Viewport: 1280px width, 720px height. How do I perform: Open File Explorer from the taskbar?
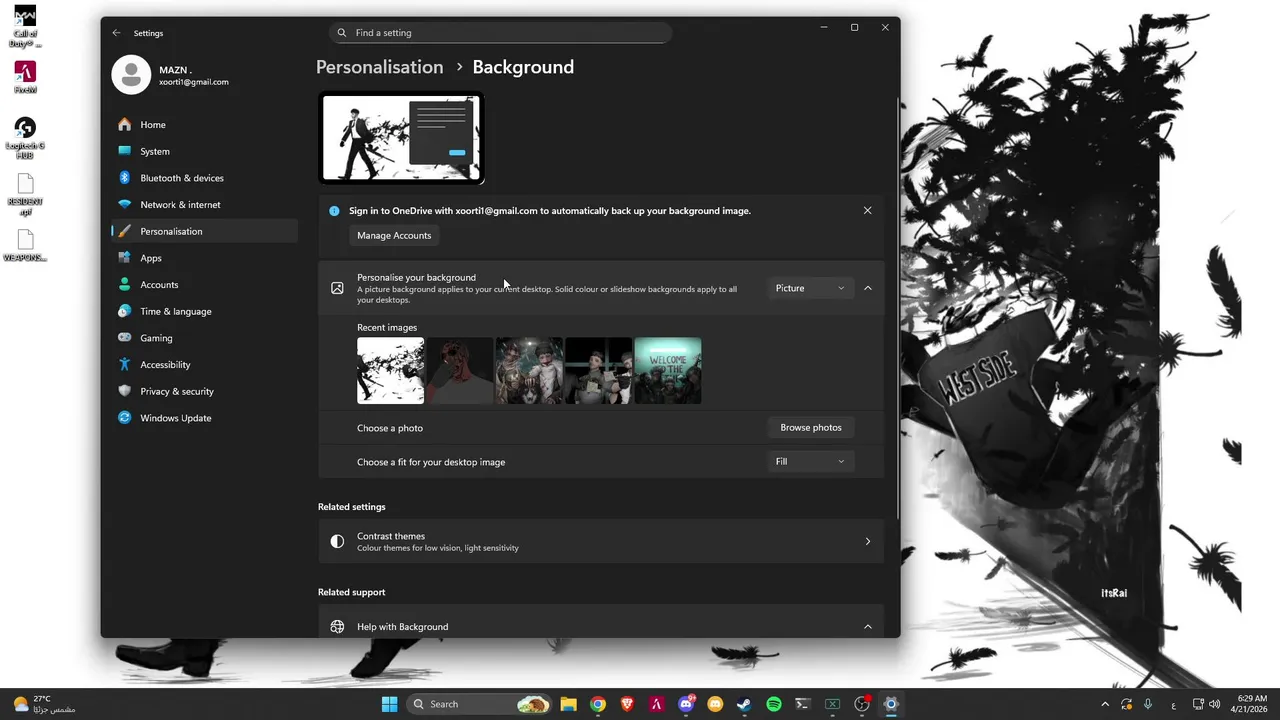(568, 704)
